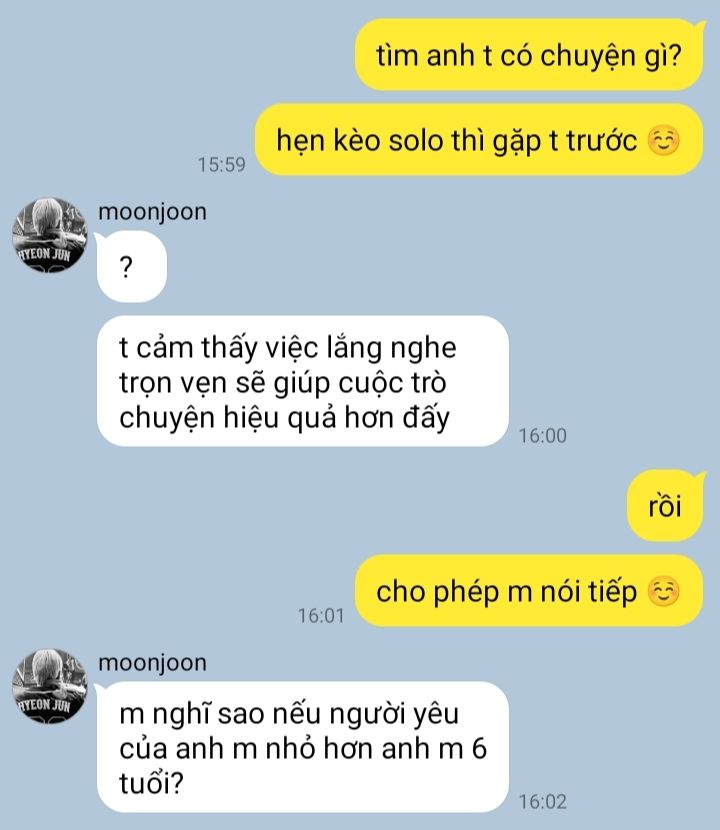Tap the 16:01 timestamp
Image resolution: width=720 pixels, height=830 pixels.
click(321, 616)
